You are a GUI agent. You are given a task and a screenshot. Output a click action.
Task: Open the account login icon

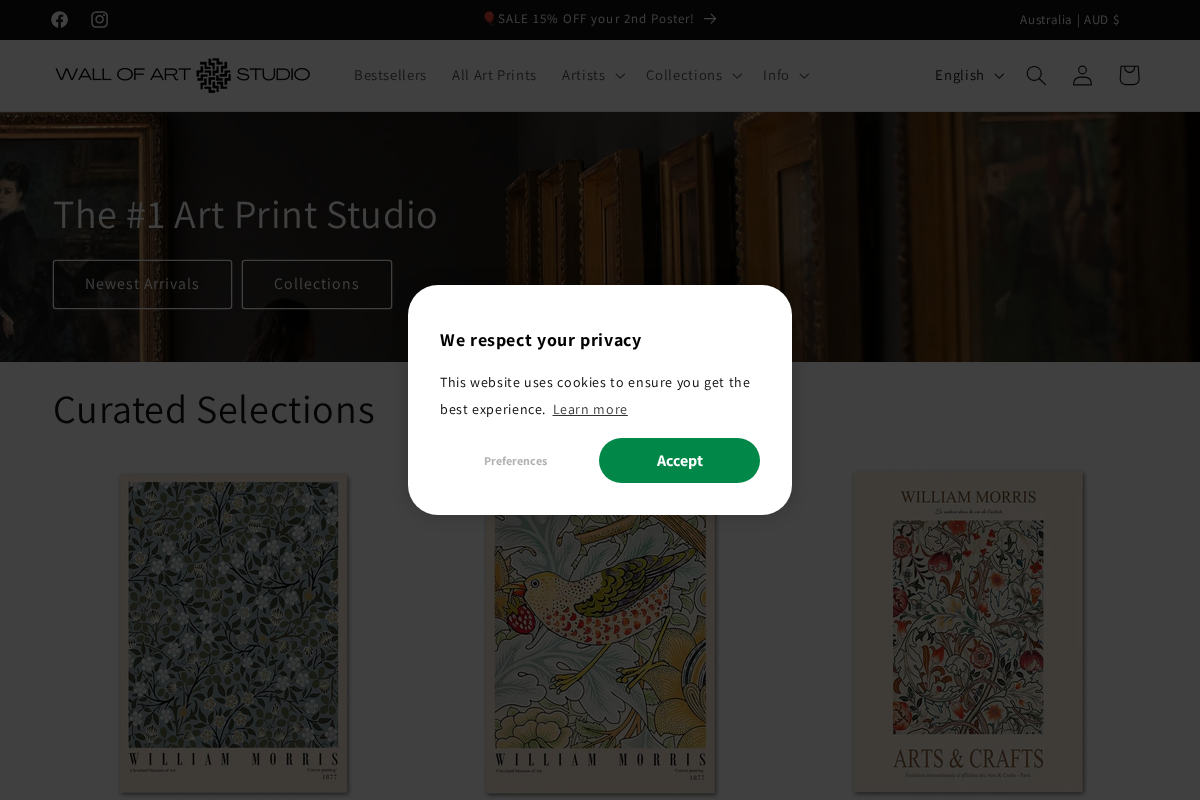coord(1082,75)
